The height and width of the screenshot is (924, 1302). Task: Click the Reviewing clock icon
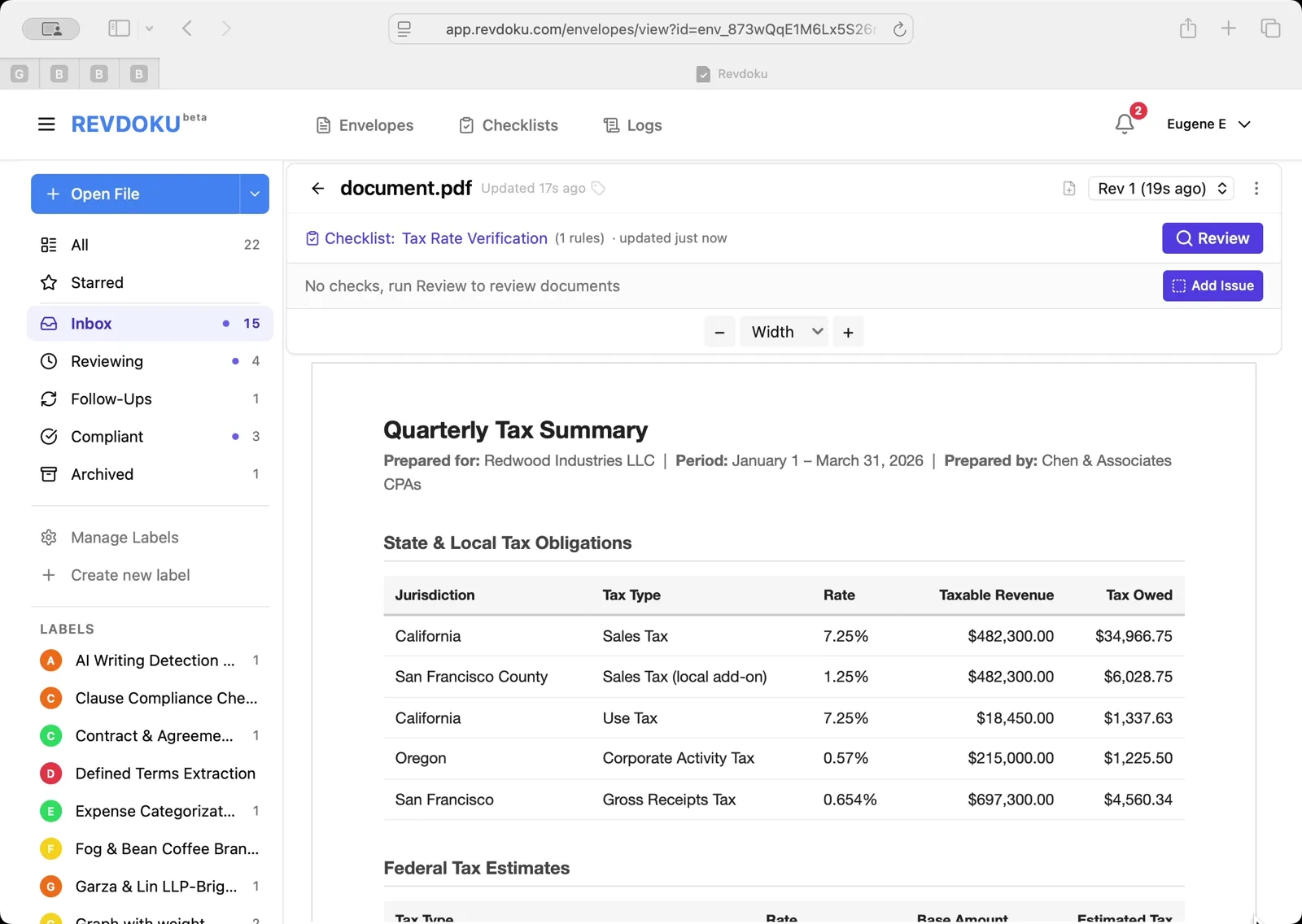tap(49, 361)
